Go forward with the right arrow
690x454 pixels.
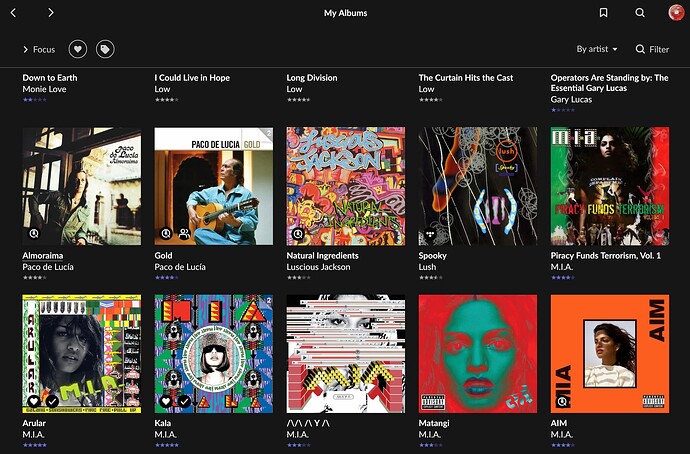click(51, 12)
